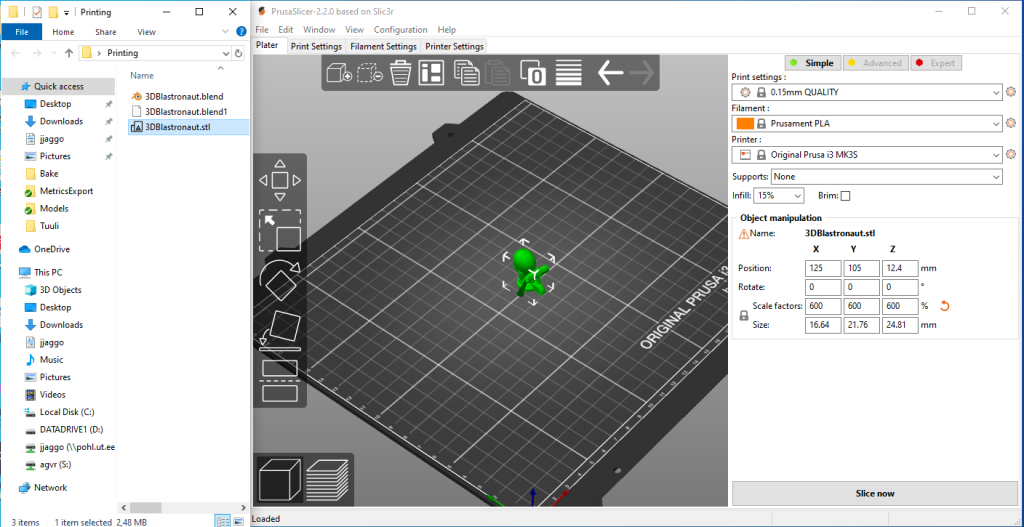Select Expert mode
This screenshot has width=1024, height=527.
click(936, 63)
